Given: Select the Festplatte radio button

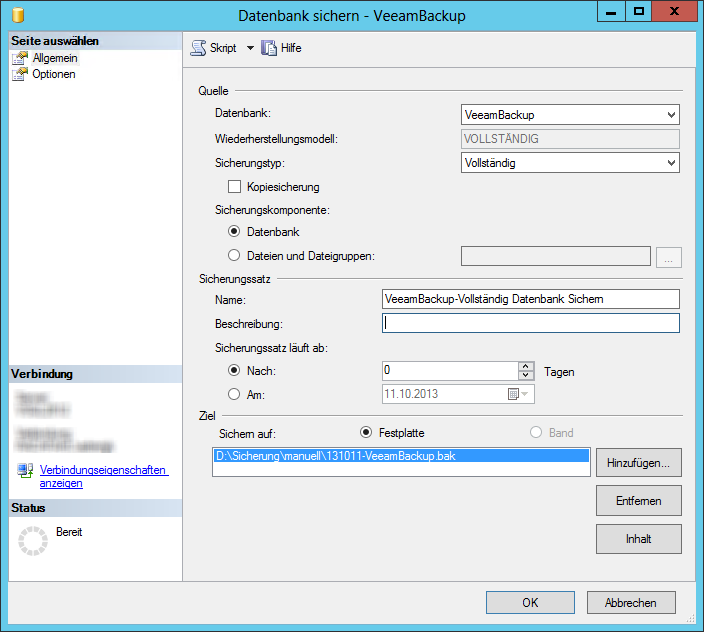Looking at the screenshot, I should tap(366, 432).
